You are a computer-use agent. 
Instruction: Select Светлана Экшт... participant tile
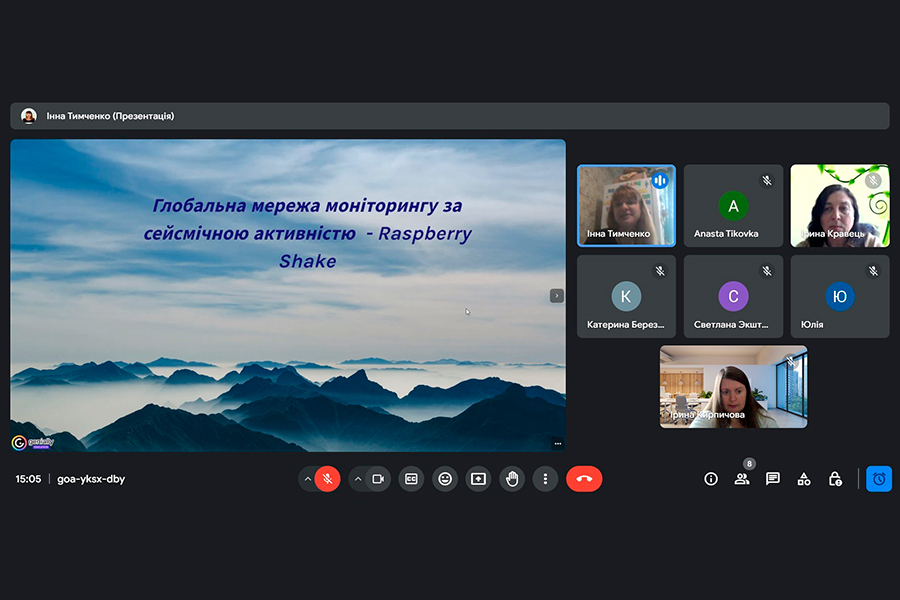pos(733,296)
